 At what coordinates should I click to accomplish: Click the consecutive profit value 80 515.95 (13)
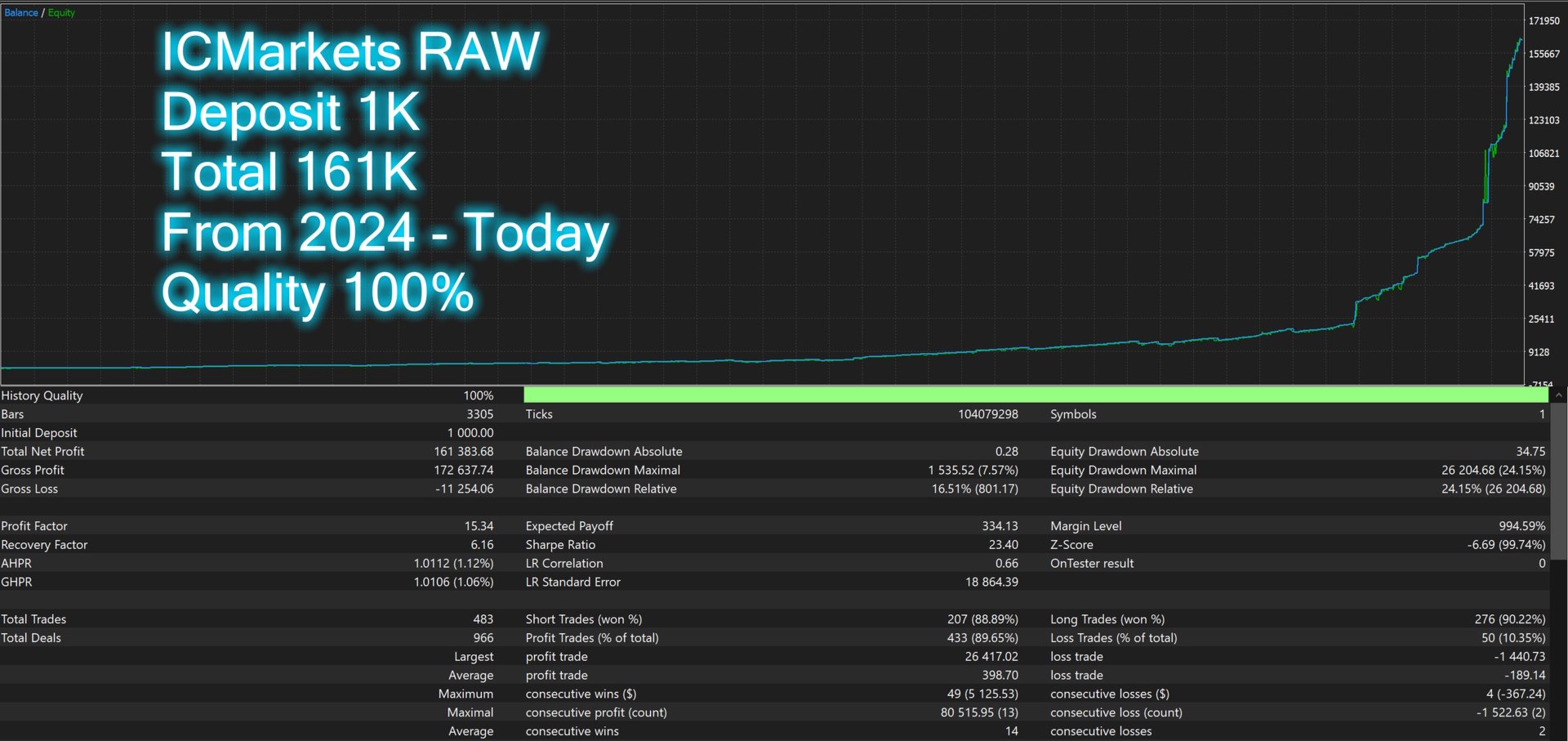coord(979,713)
